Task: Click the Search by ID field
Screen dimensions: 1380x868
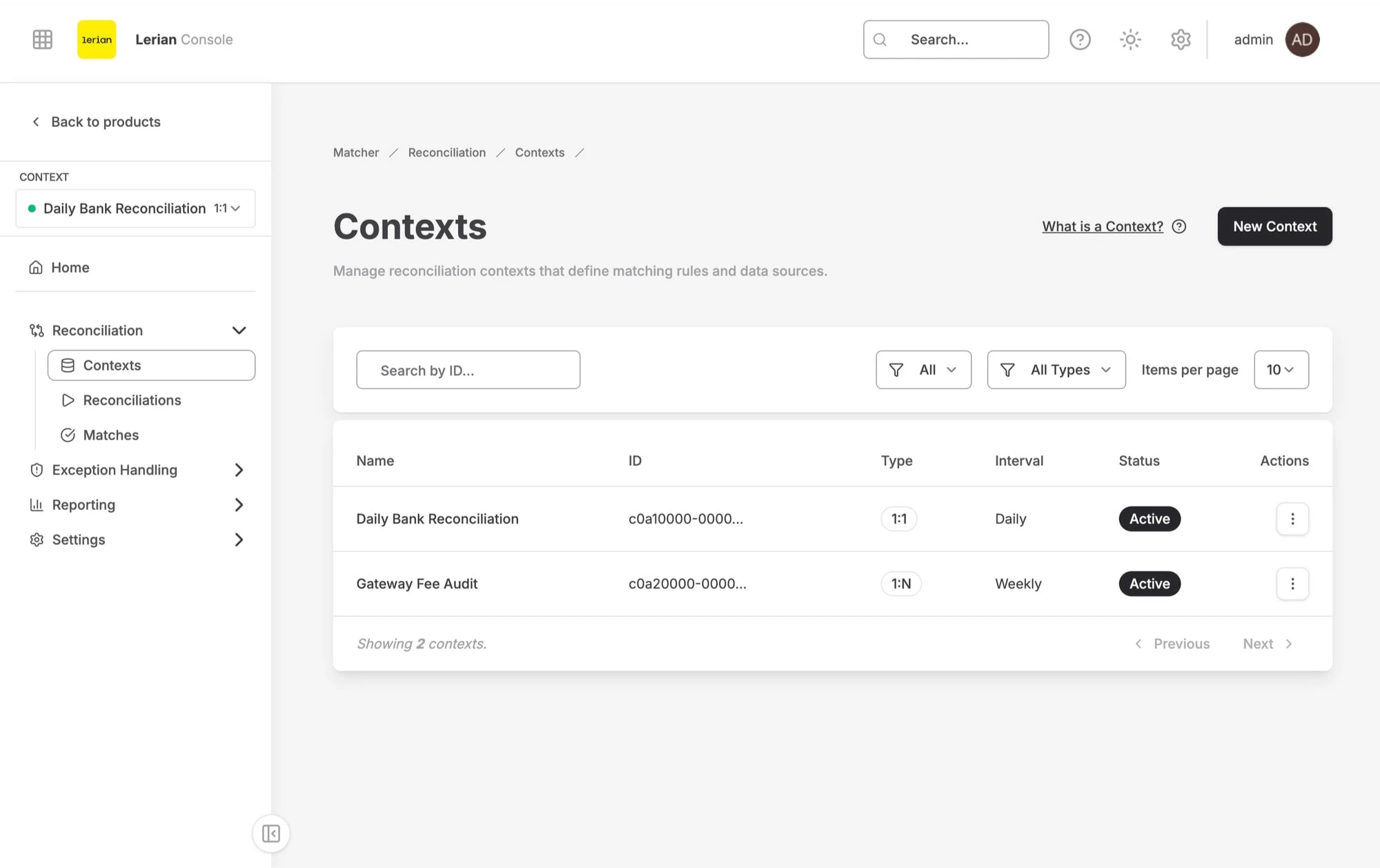Action: click(468, 371)
